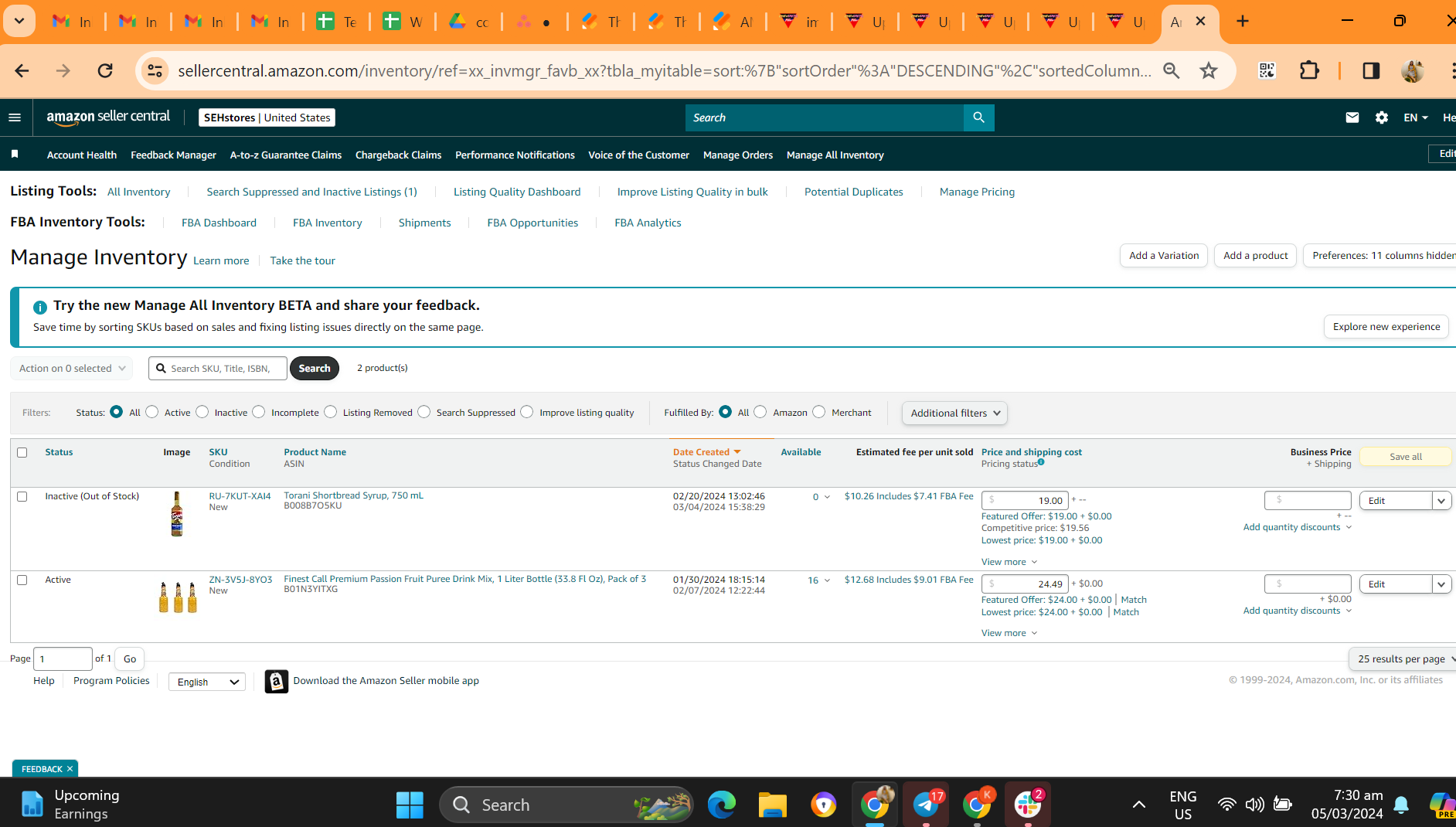The height and width of the screenshot is (827, 1456).
Task: Open the Additional filters dropdown
Action: [954, 413]
